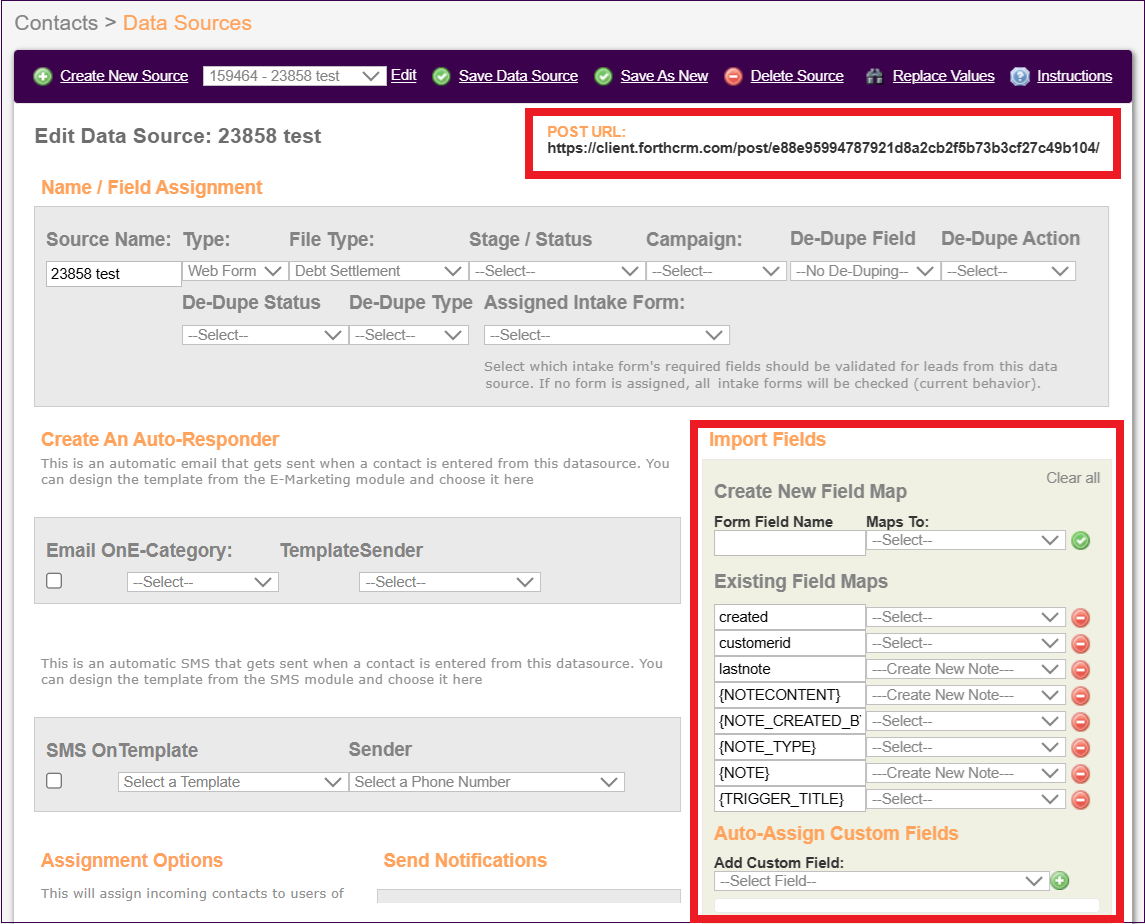Open the data source selector '159464 - 23858 test'
The width and height of the screenshot is (1145, 924).
[294, 76]
